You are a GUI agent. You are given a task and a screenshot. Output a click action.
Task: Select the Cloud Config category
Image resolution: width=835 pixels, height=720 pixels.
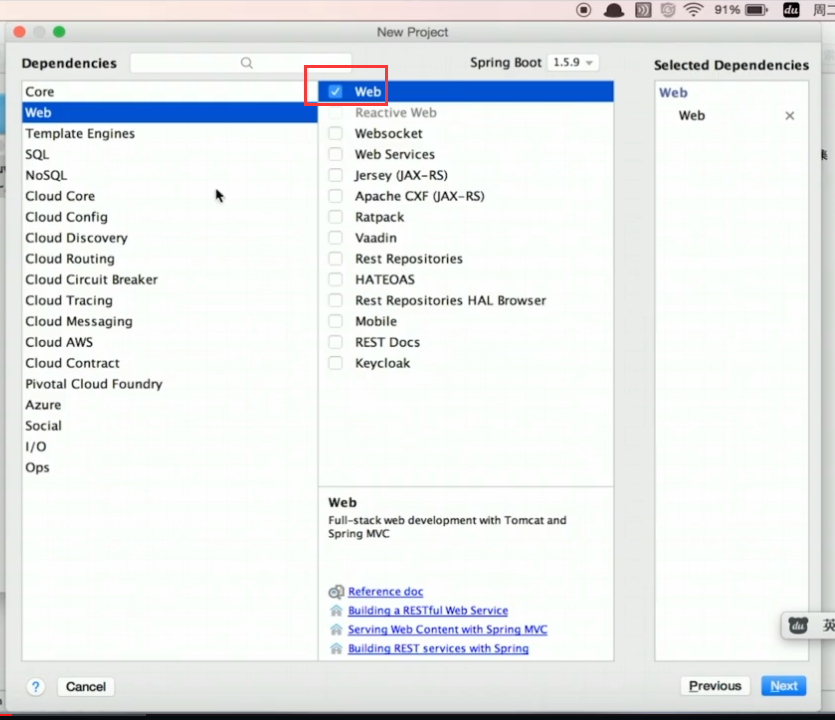point(170,217)
